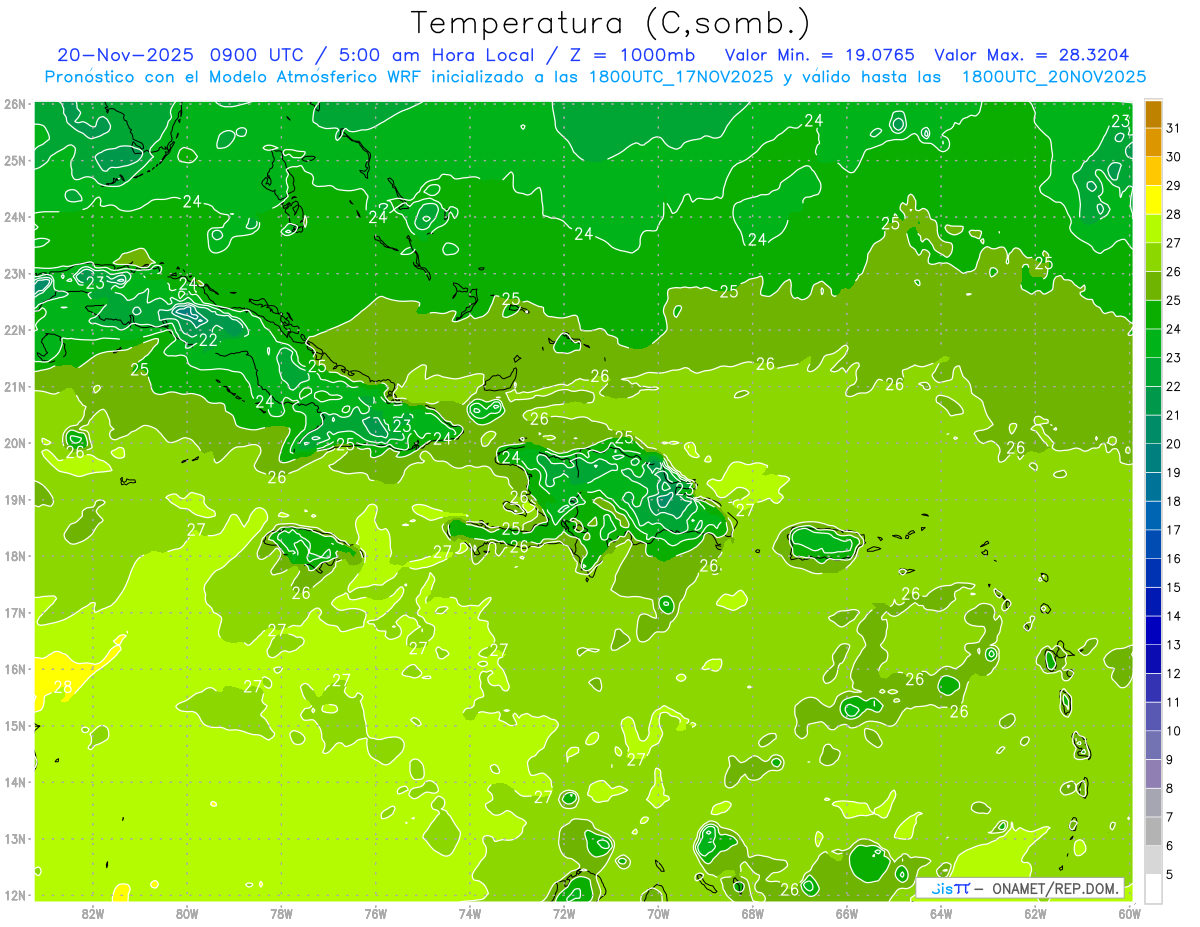Click the 60W longitude axis label

point(1128,913)
